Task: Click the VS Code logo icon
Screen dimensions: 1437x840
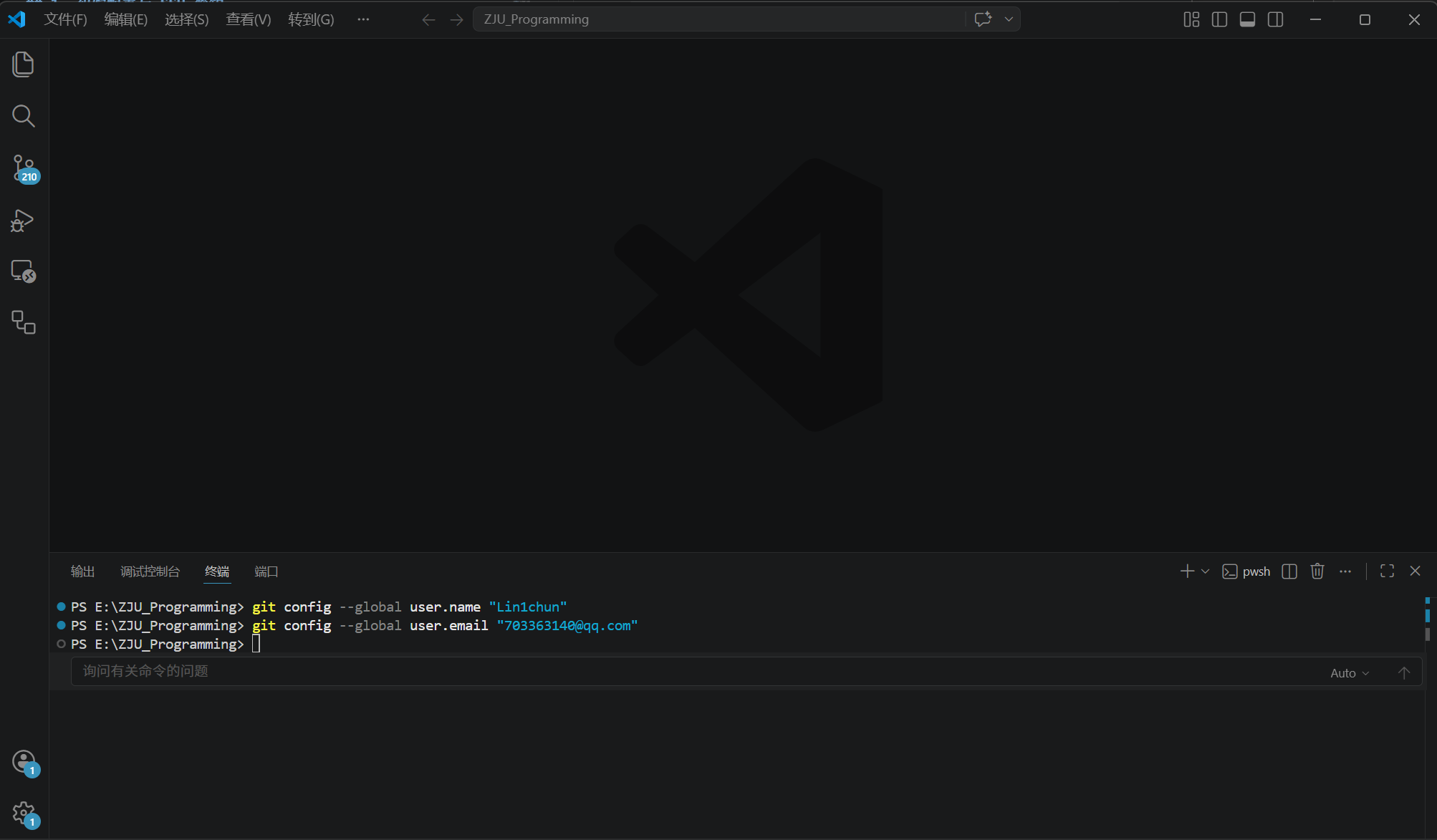Action: (x=16, y=19)
